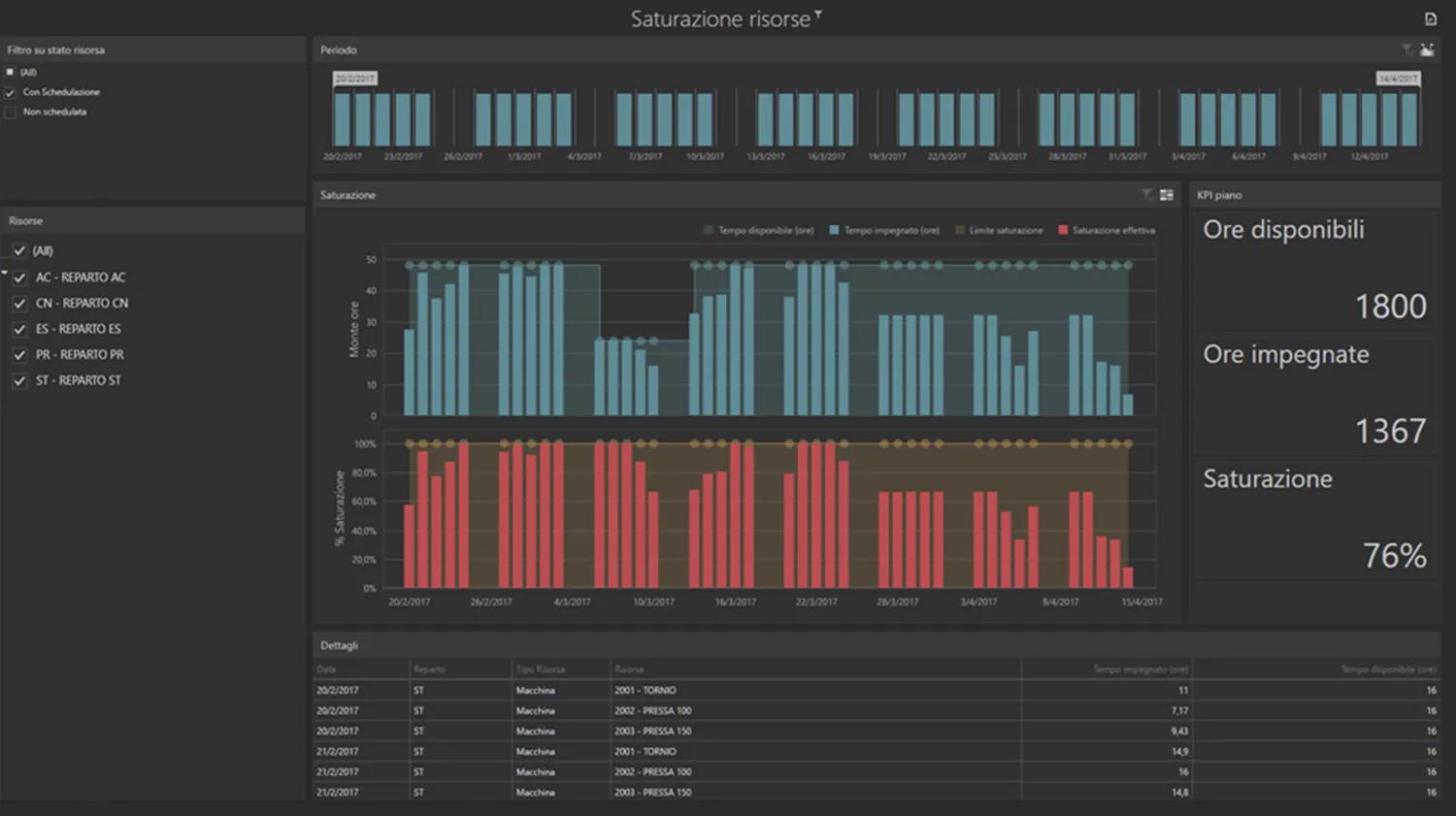
Task: Click the Saturazione effettiva legend swatch
Action: click(x=1063, y=231)
